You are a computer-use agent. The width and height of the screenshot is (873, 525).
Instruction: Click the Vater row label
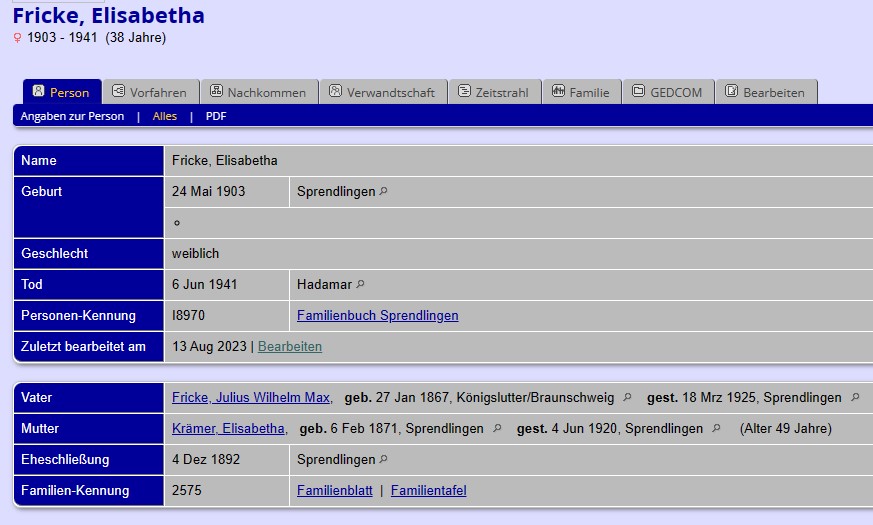pos(36,398)
